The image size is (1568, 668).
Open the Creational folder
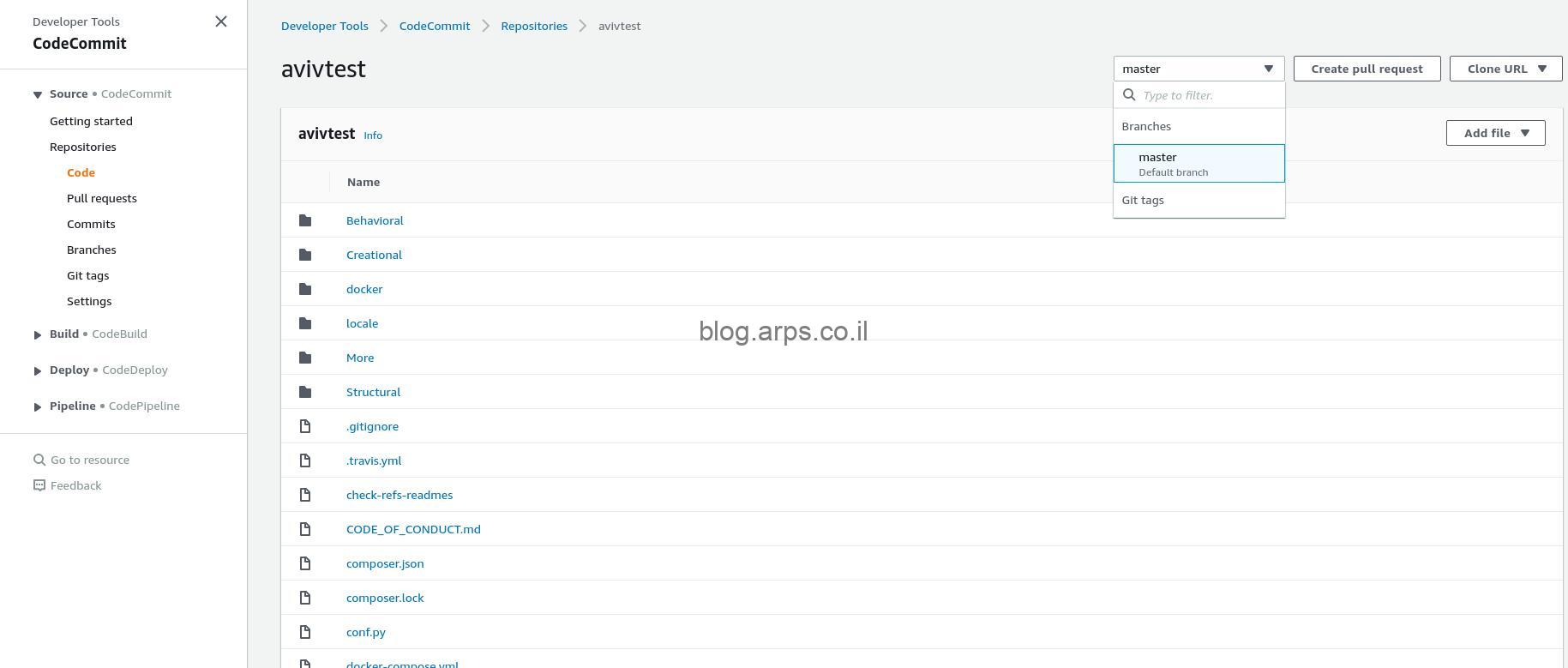tap(374, 255)
